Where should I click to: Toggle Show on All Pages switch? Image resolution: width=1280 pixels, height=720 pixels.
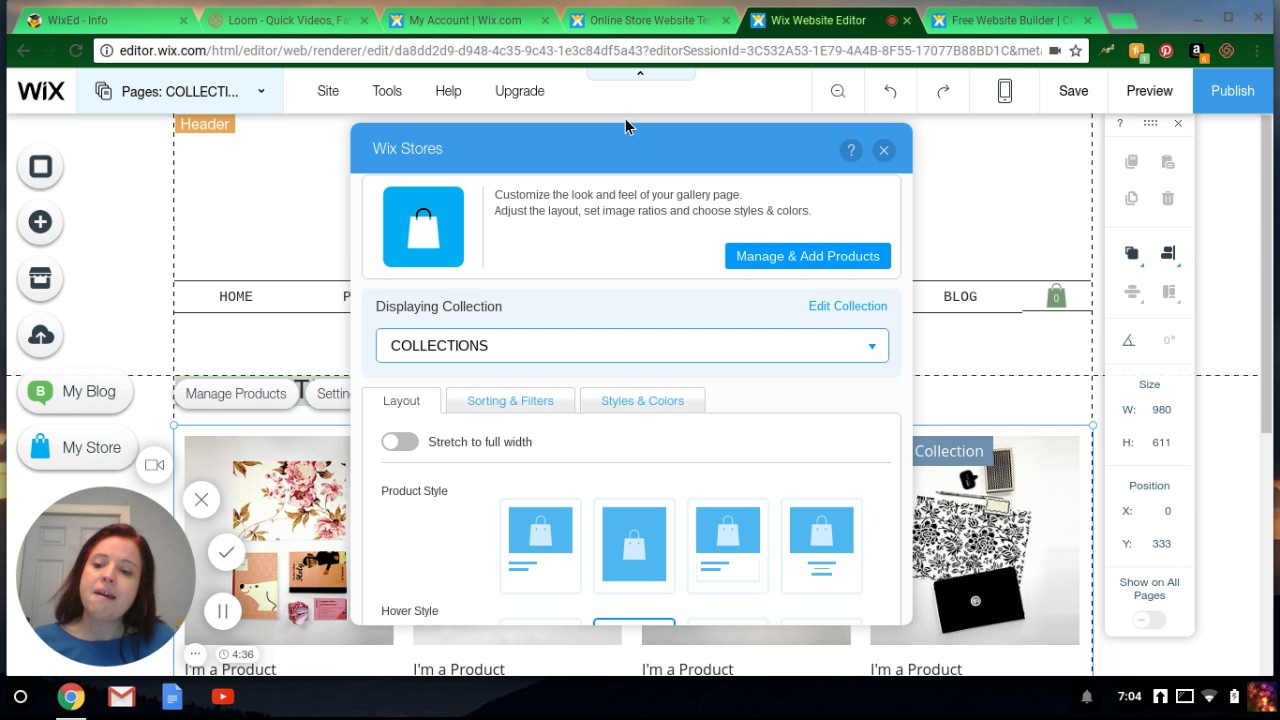pyautogui.click(x=1149, y=620)
